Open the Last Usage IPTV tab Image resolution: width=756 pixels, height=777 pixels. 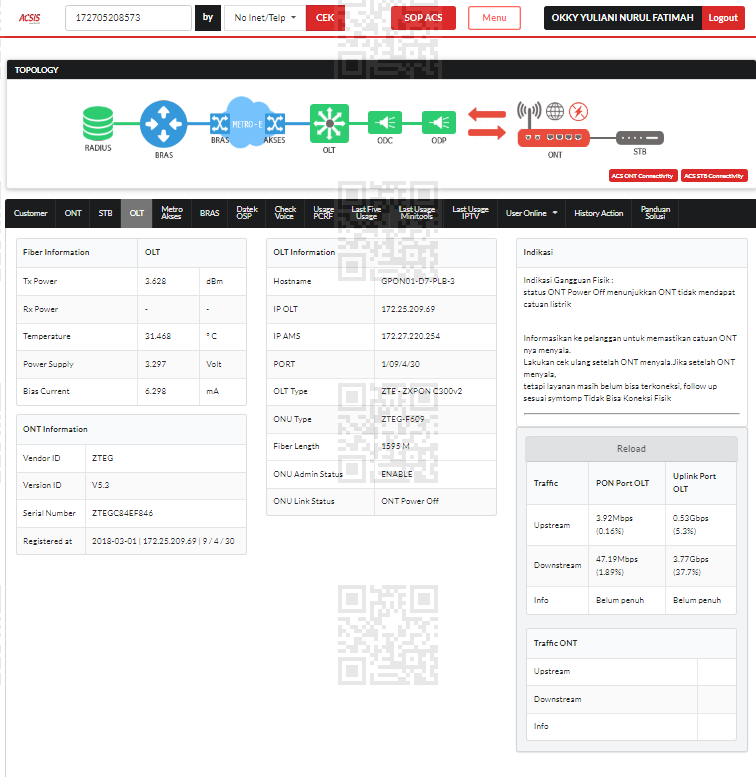click(470, 213)
